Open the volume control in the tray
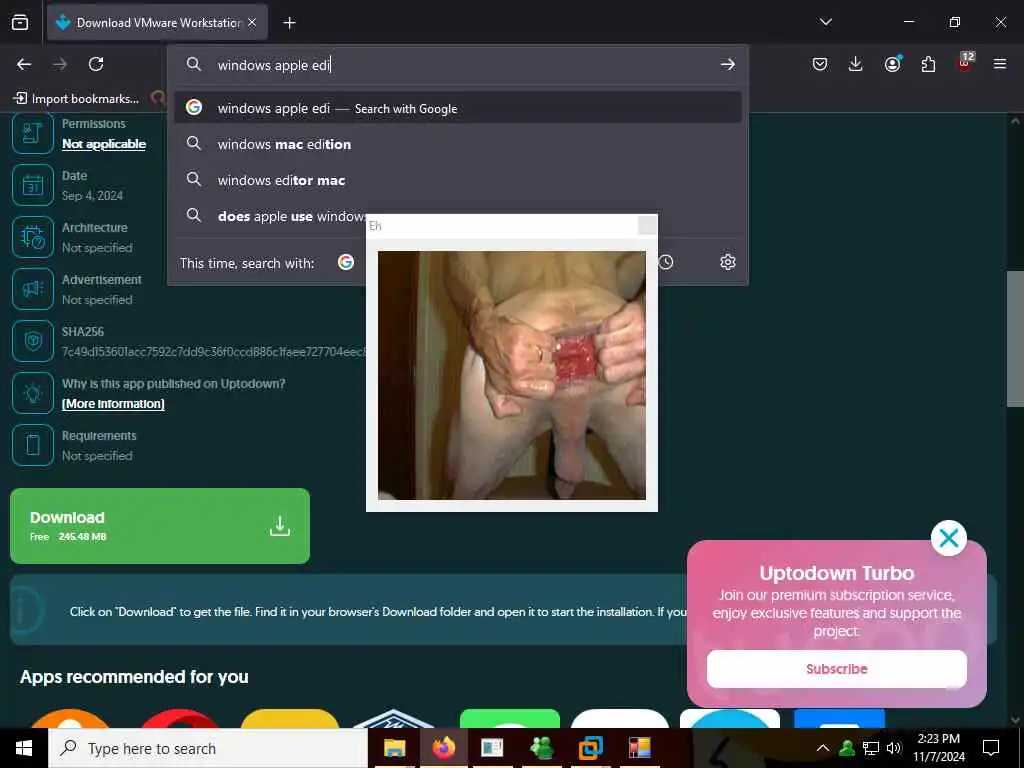 coord(894,748)
